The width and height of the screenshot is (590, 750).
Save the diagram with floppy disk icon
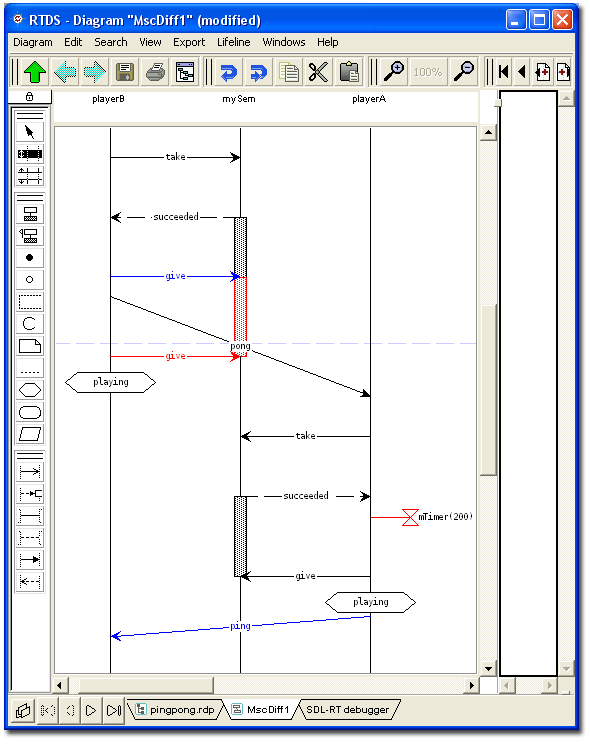(x=125, y=73)
